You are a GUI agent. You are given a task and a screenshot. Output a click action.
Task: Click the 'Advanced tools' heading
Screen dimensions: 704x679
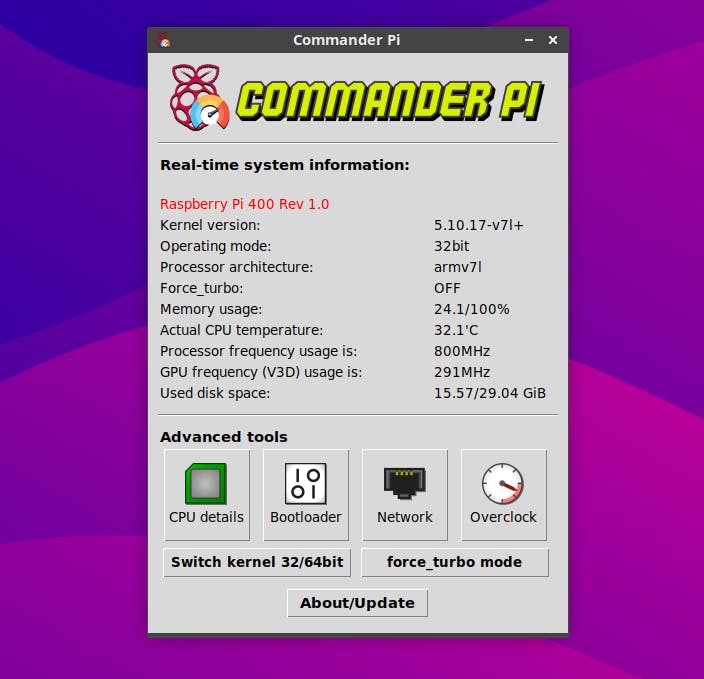224,437
